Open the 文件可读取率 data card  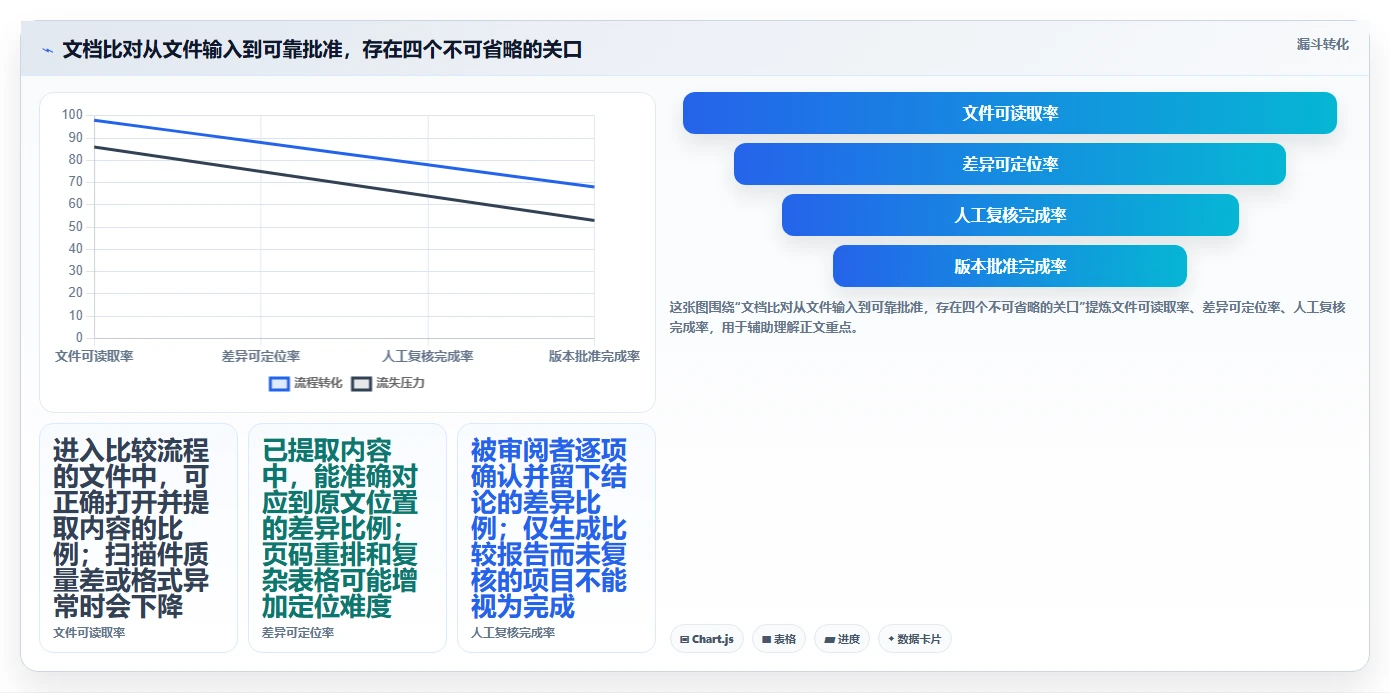click(138, 538)
